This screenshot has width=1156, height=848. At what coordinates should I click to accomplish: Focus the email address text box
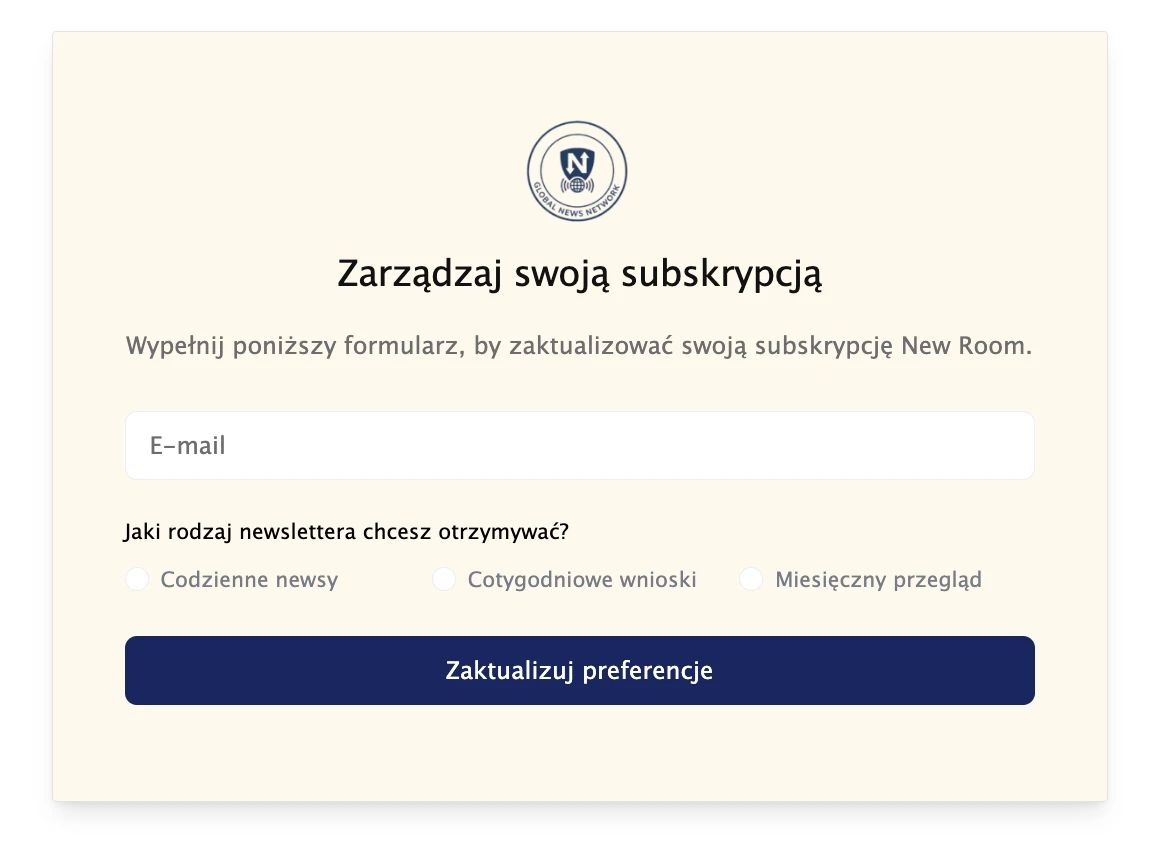pyautogui.click(x=578, y=445)
